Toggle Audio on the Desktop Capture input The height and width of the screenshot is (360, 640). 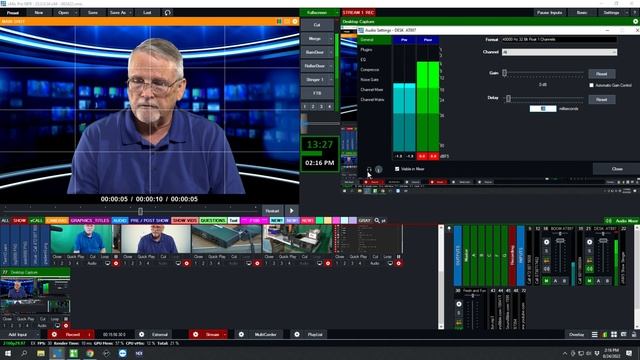pyautogui.click(x=42, y=326)
